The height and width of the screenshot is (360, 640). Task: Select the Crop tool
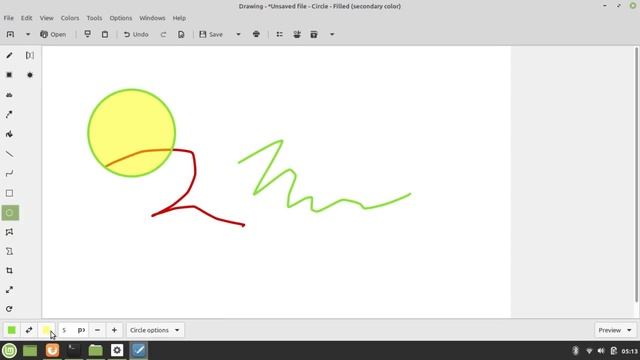click(9, 271)
